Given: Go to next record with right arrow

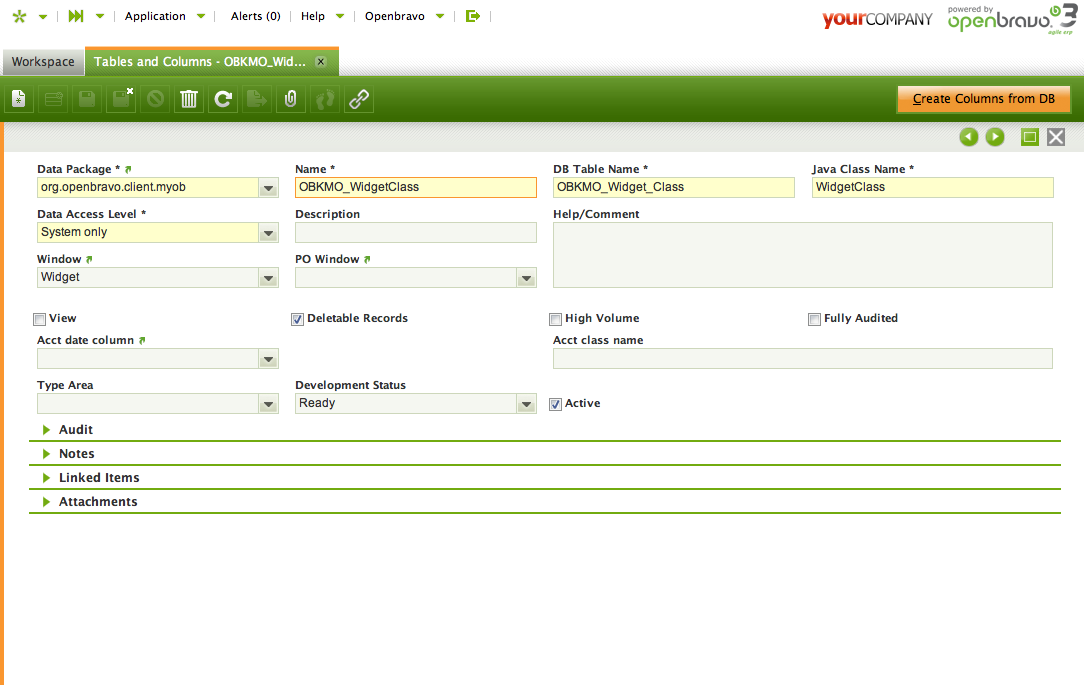Looking at the screenshot, I should pos(995,137).
